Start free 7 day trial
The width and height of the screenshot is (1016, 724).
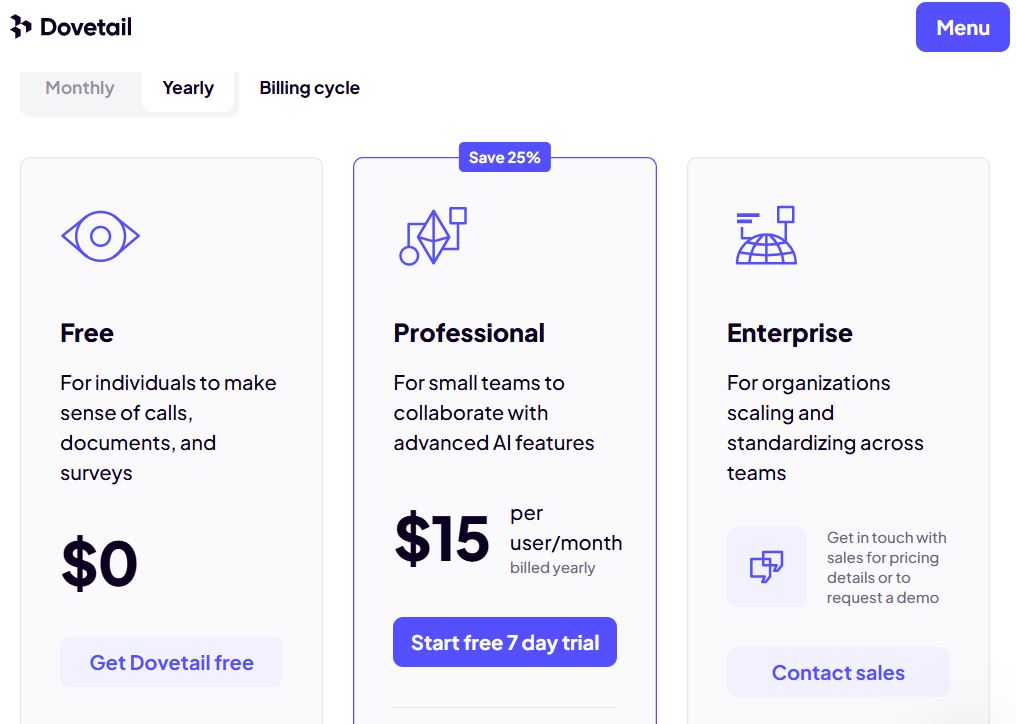[x=505, y=642]
